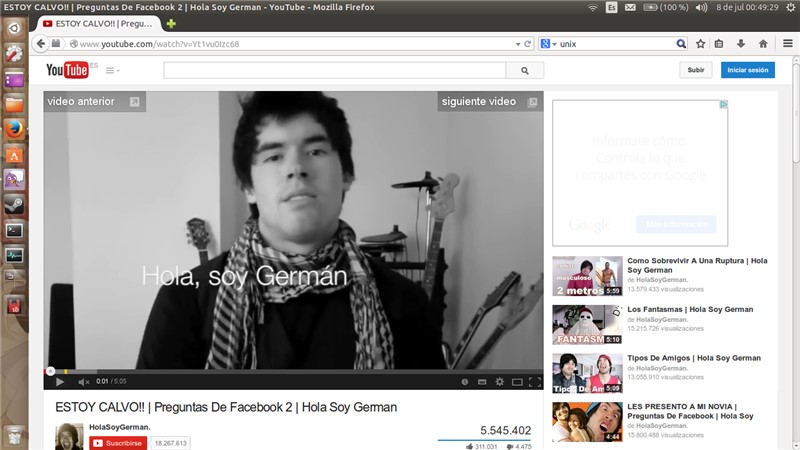Open a new tab with the plus
800x450 pixels.
(x=171, y=23)
